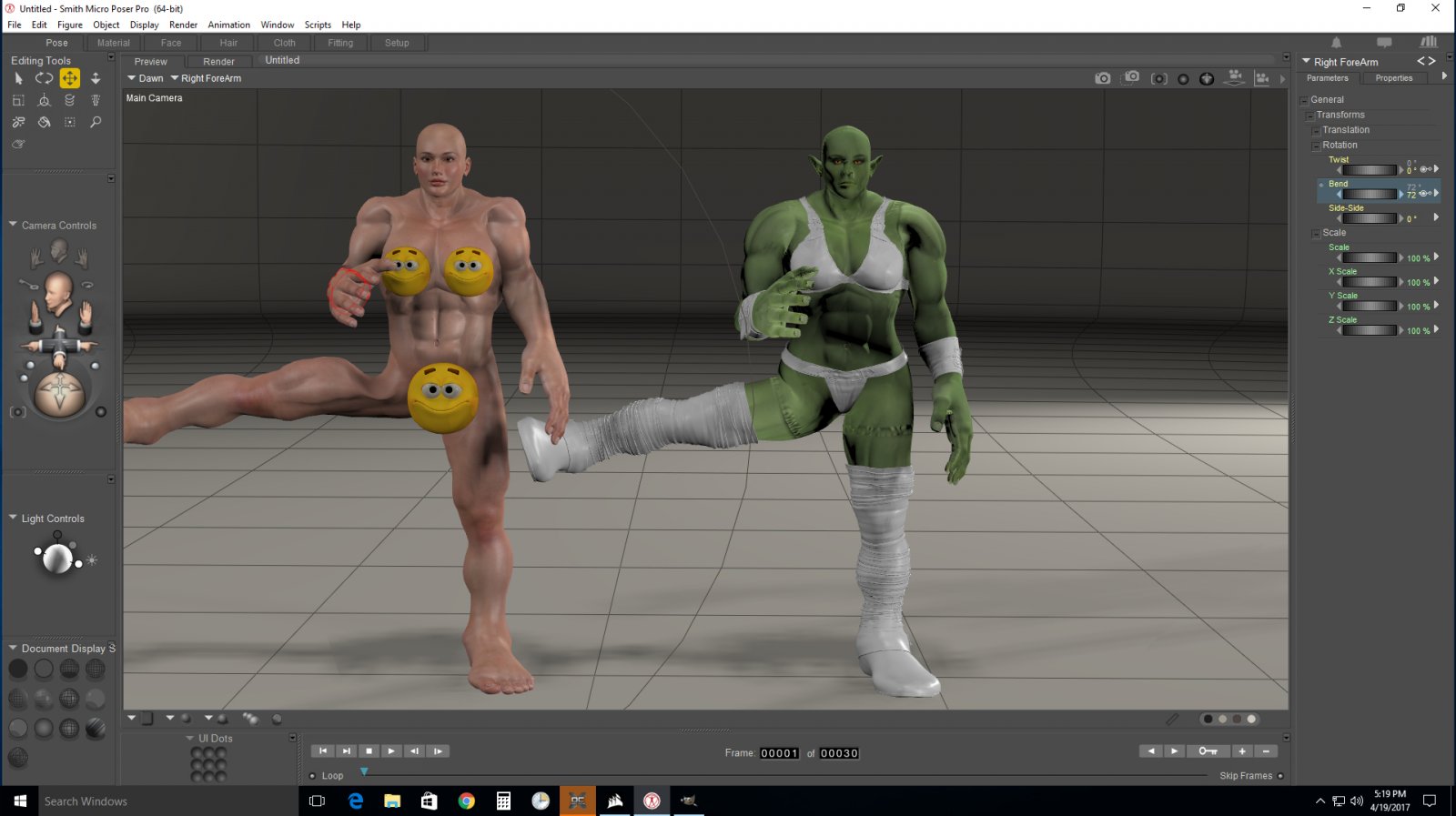Click the Twist rotation dial slider
Image resolution: width=1456 pixels, height=816 pixels.
click(1370, 170)
